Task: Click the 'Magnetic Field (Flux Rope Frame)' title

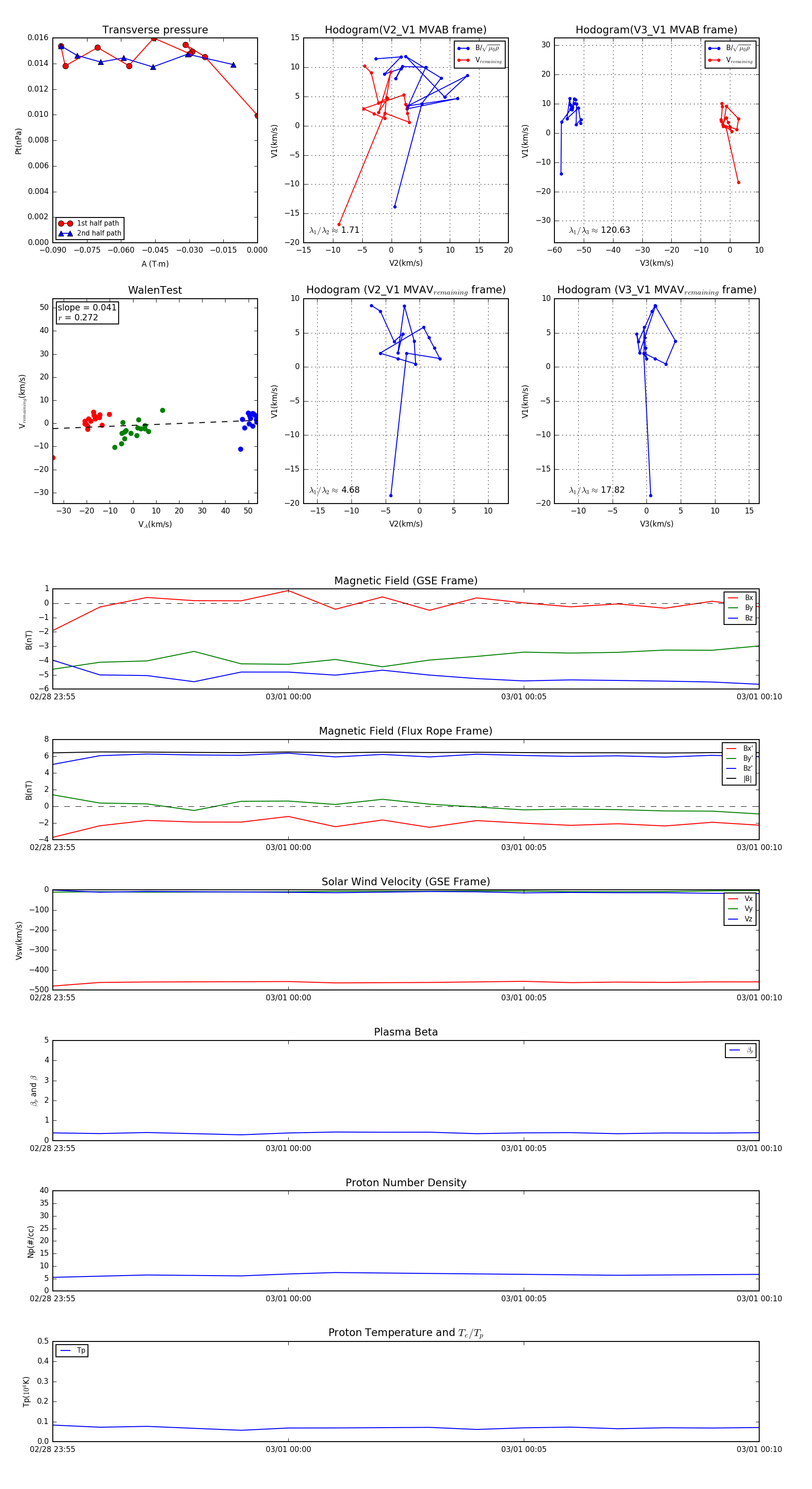Action: point(406,731)
